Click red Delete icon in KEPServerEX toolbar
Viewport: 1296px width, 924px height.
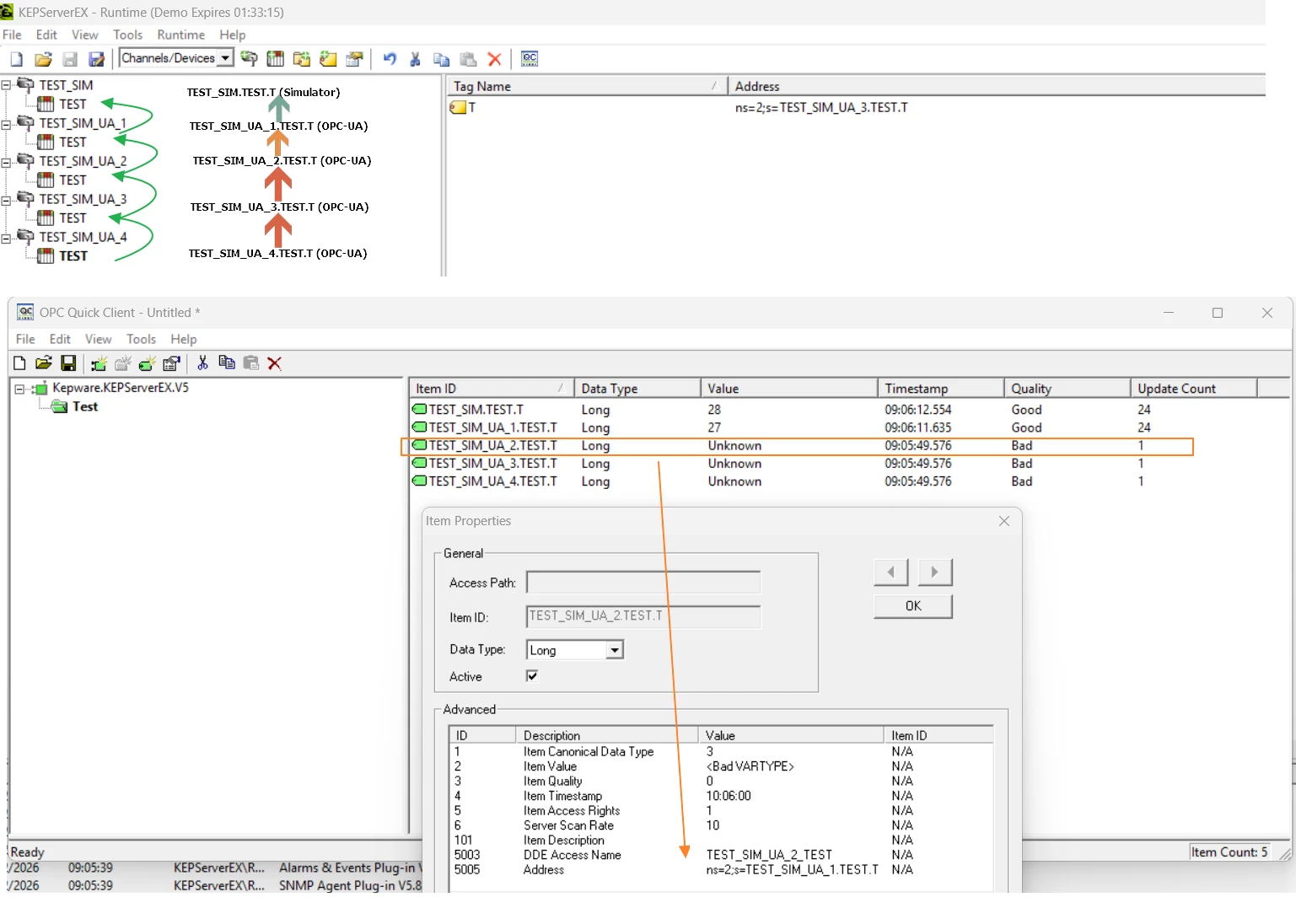[x=495, y=58]
